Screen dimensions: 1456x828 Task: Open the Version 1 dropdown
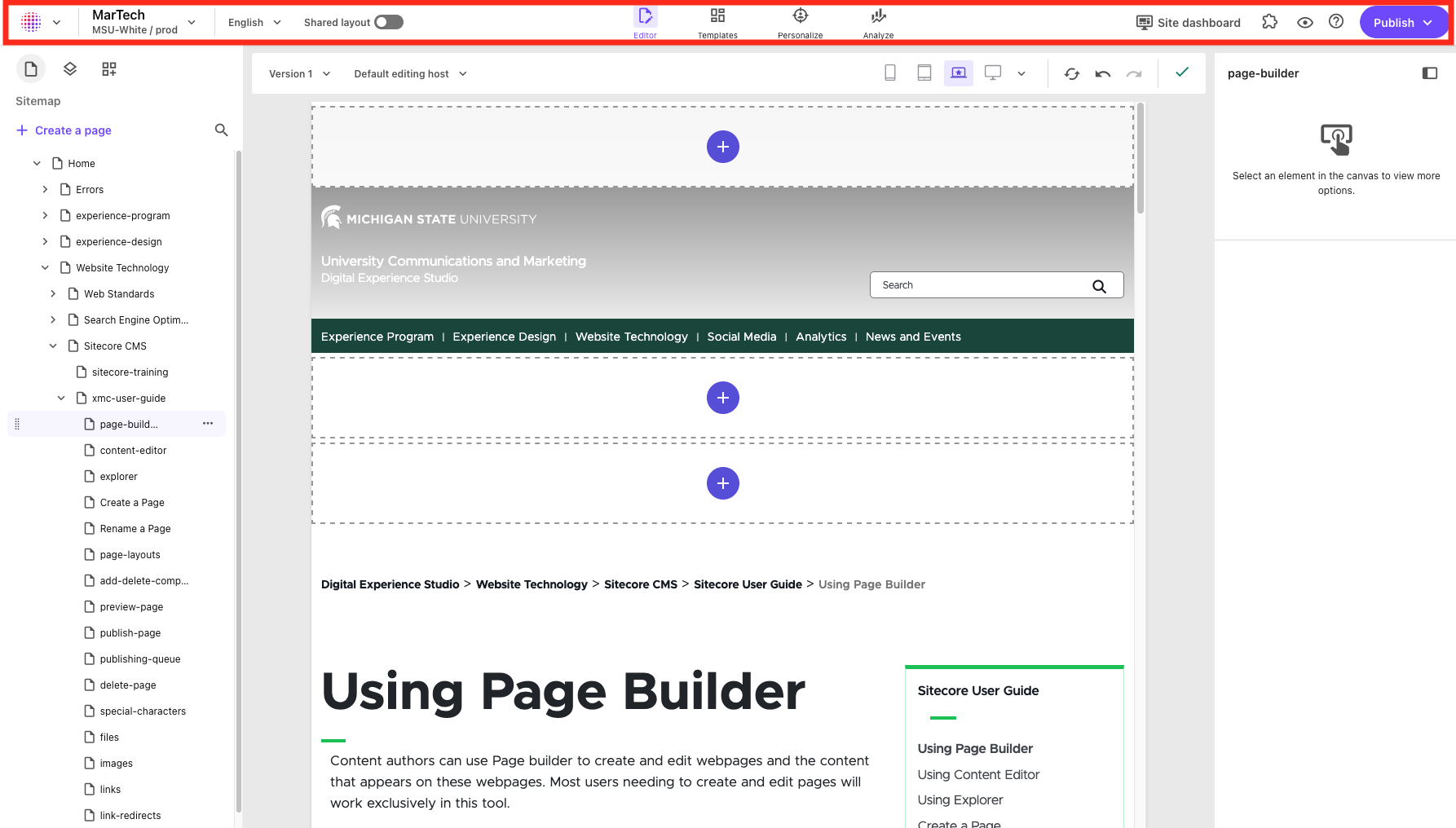click(x=298, y=73)
